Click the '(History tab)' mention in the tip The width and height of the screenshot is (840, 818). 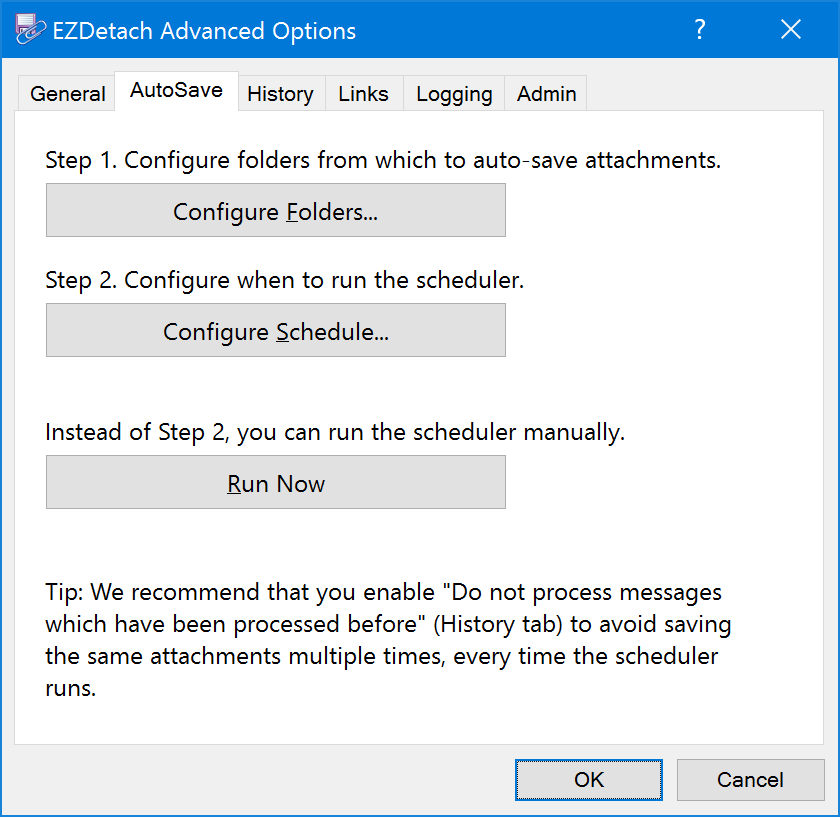pos(498,625)
